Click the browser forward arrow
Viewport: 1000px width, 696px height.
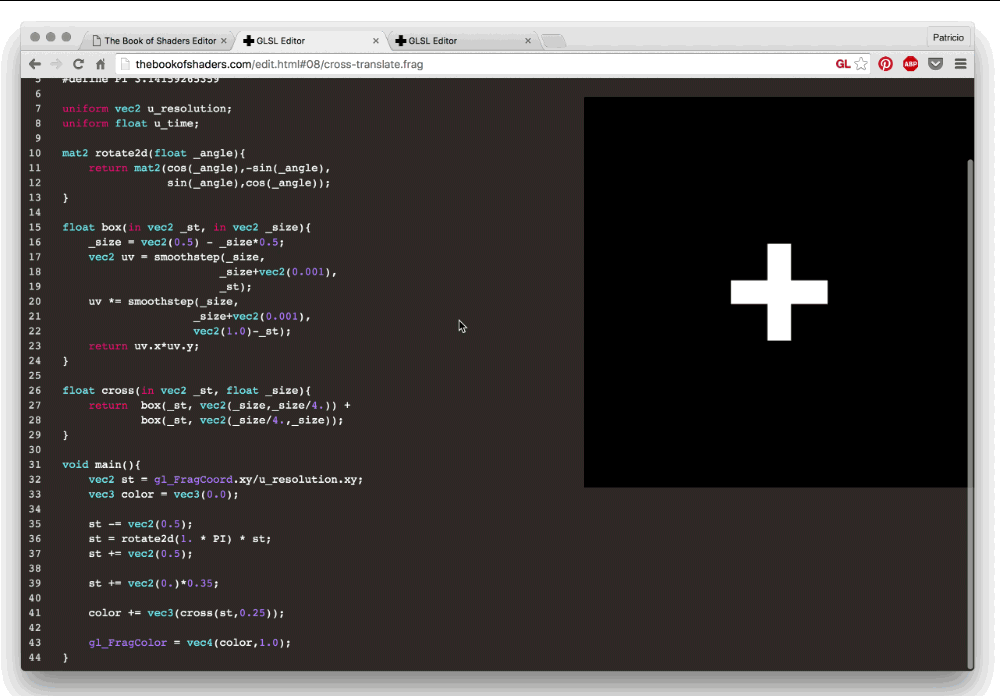pyautogui.click(x=56, y=64)
